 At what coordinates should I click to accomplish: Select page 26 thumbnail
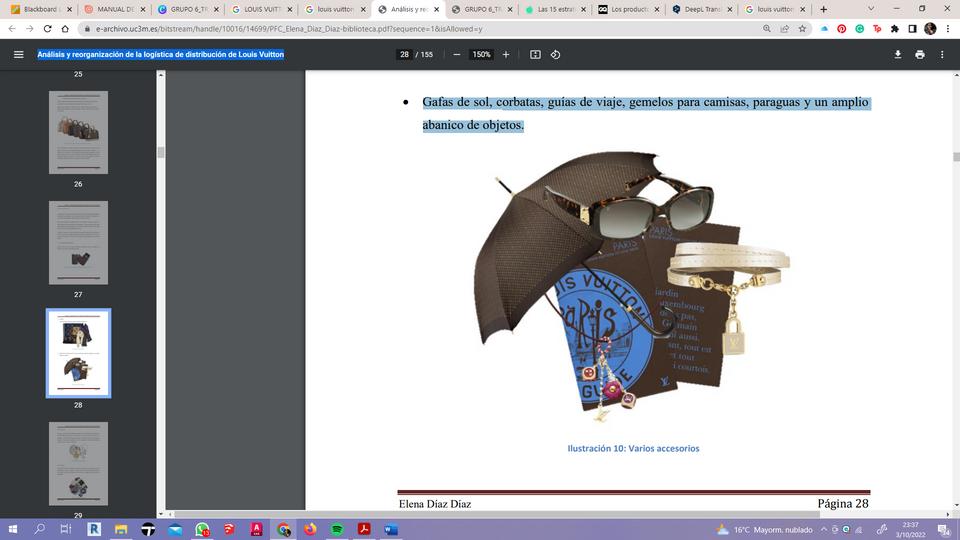[78, 132]
